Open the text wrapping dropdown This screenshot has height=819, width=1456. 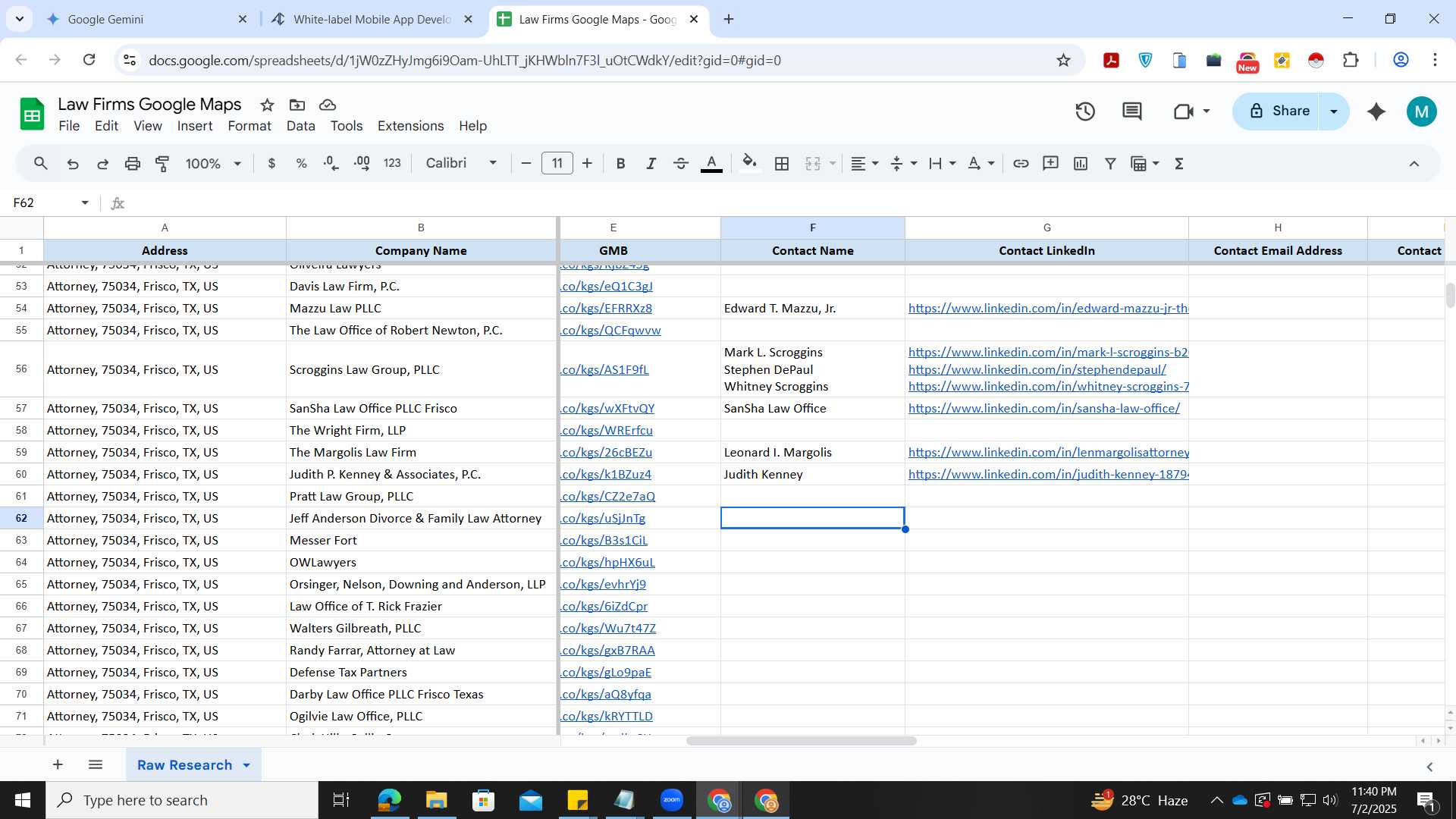coord(942,163)
